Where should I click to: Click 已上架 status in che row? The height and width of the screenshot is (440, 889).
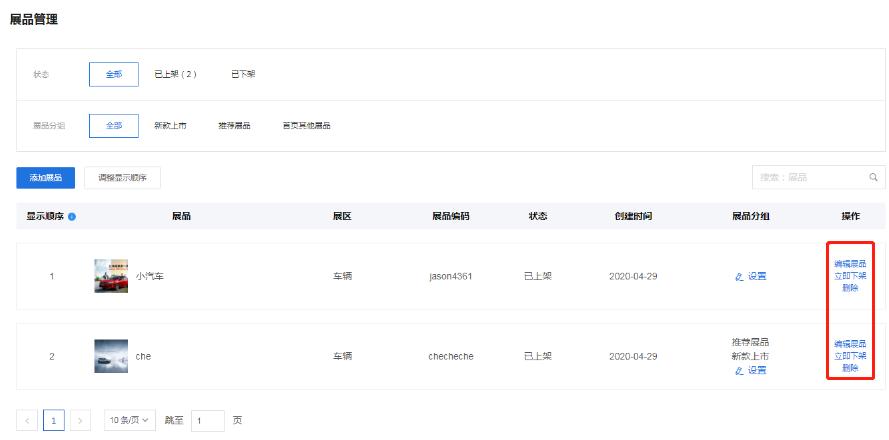537,357
